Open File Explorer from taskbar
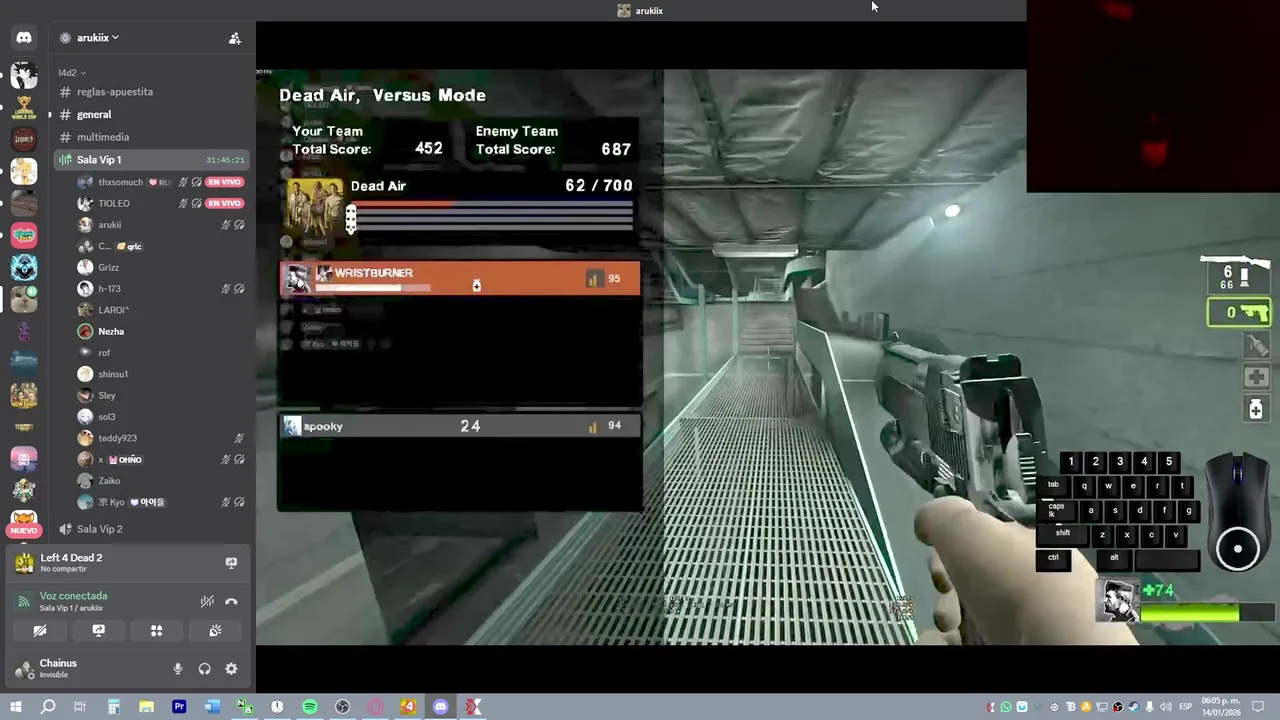The image size is (1280, 720). (x=146, y=707)
